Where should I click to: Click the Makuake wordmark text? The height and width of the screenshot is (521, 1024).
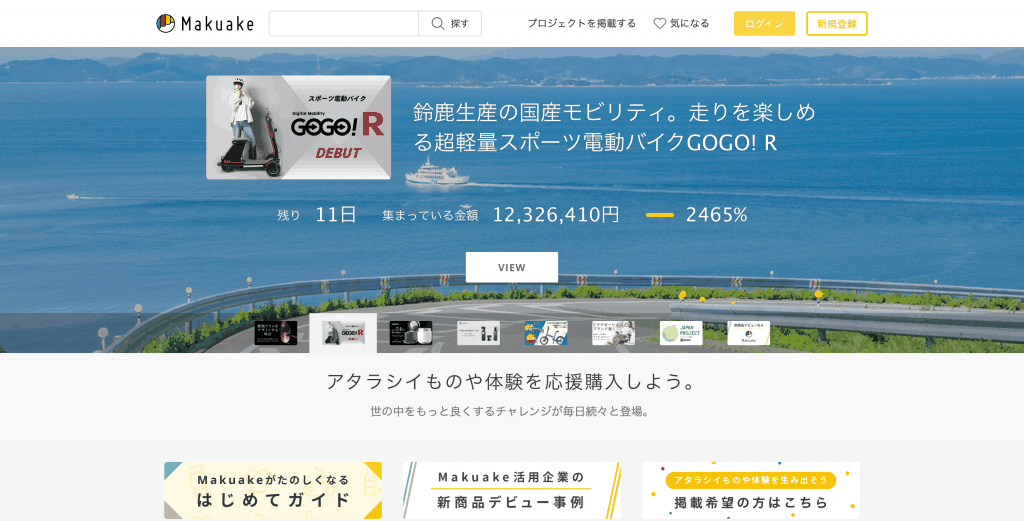click(x=217, y=24)
